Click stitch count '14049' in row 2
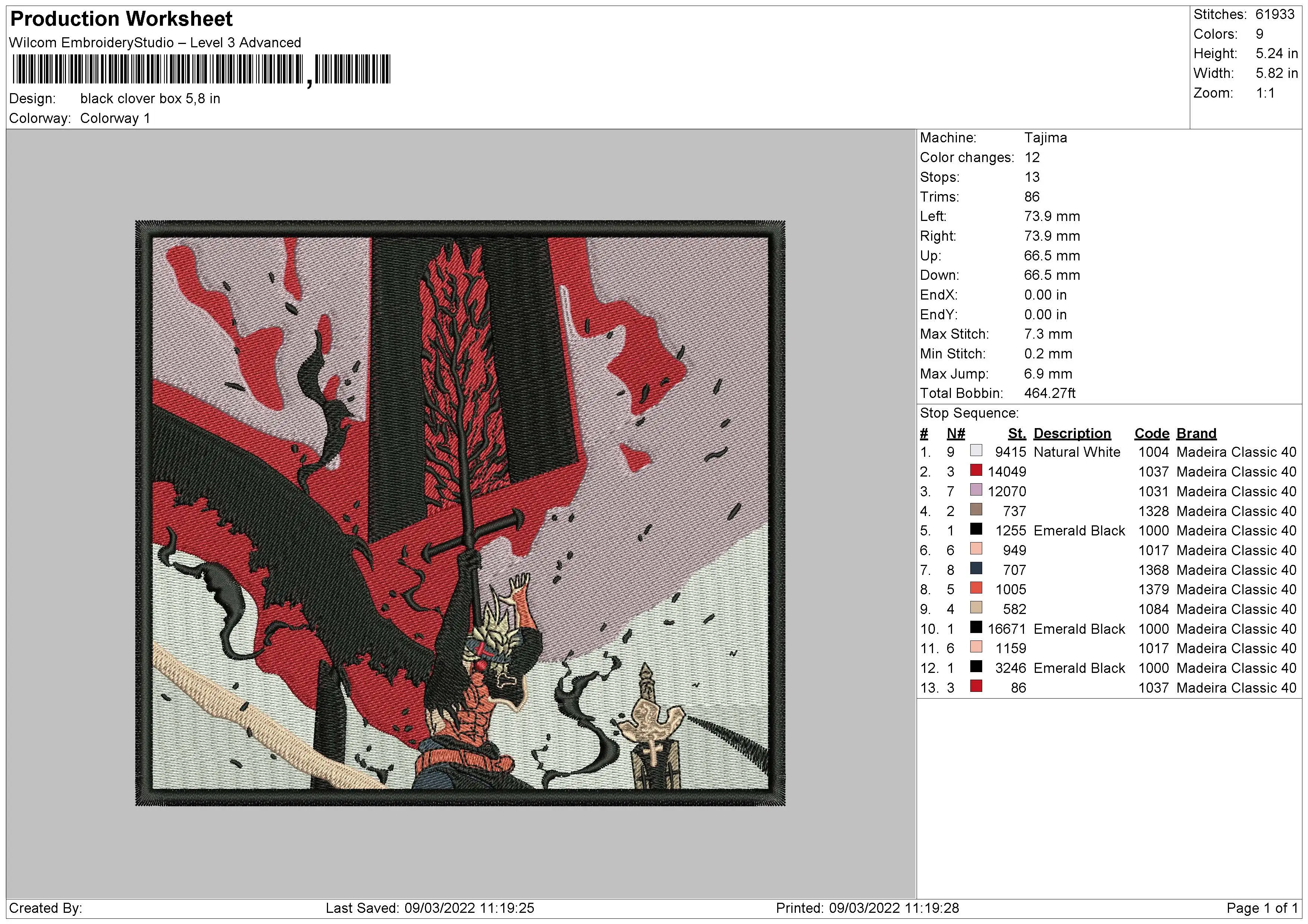 [1007, 472]
